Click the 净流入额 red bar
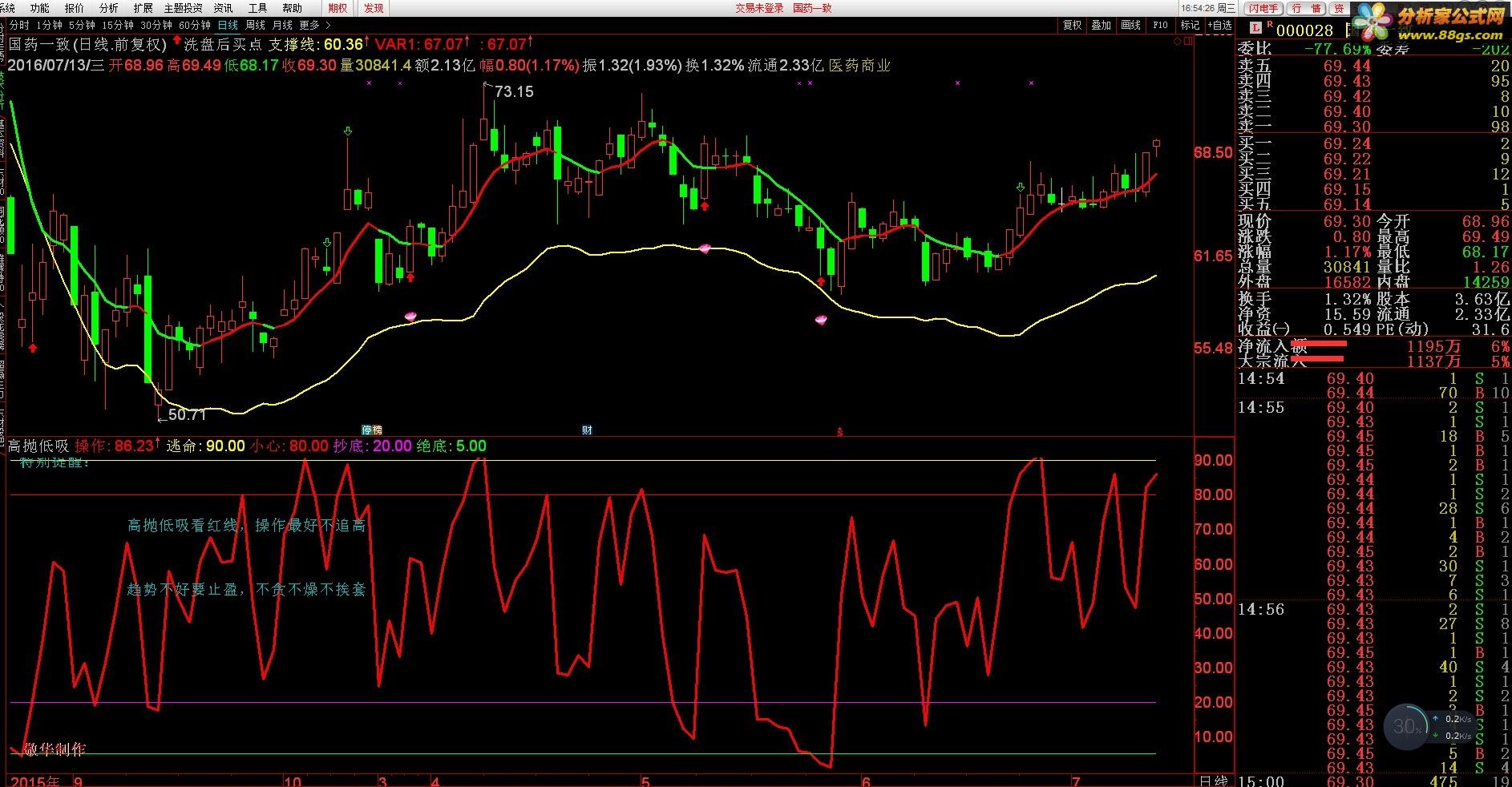 pyautogui.click(x=1319, y=345)
